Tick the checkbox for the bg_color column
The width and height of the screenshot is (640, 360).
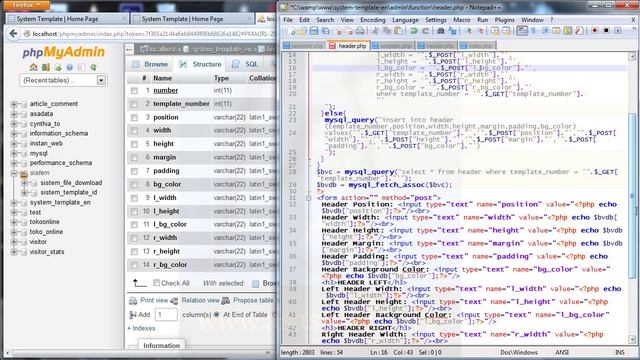click(134, 184)
